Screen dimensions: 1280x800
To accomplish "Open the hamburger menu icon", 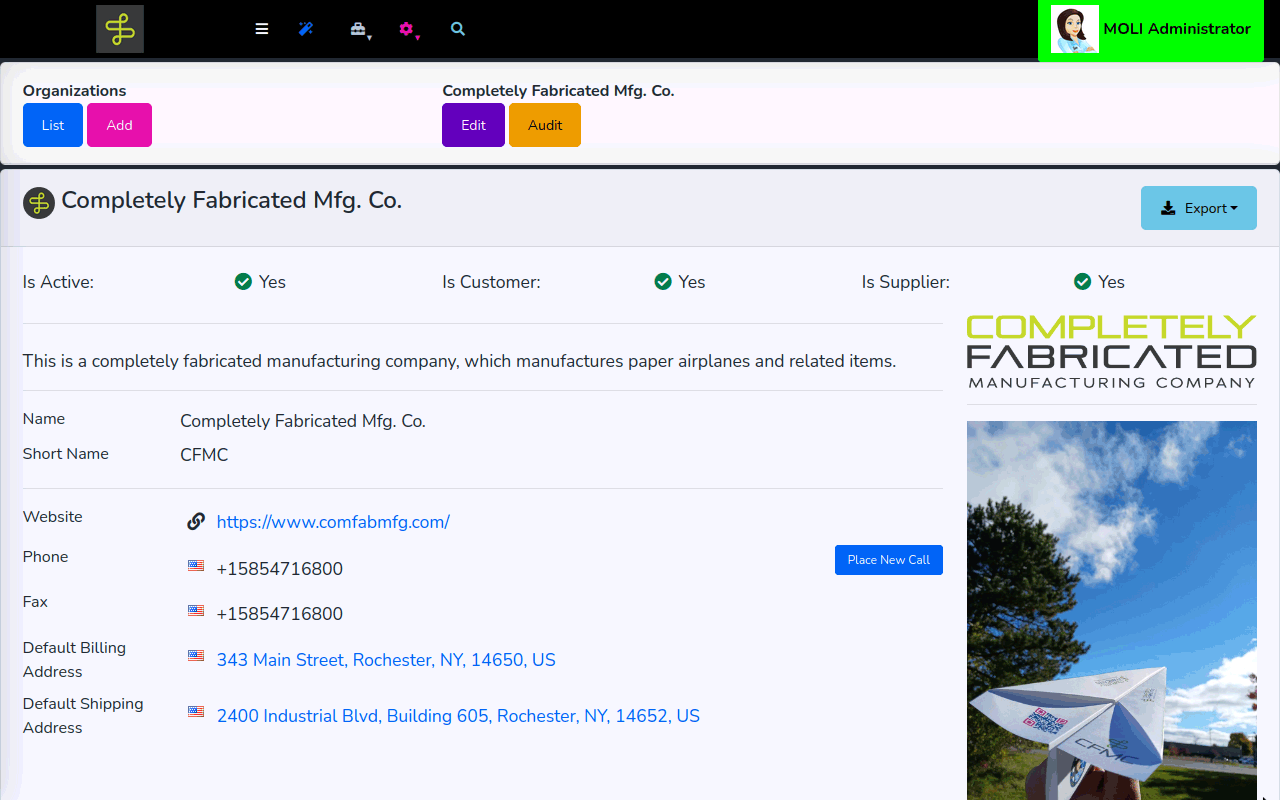I will (x=262, y=29).
